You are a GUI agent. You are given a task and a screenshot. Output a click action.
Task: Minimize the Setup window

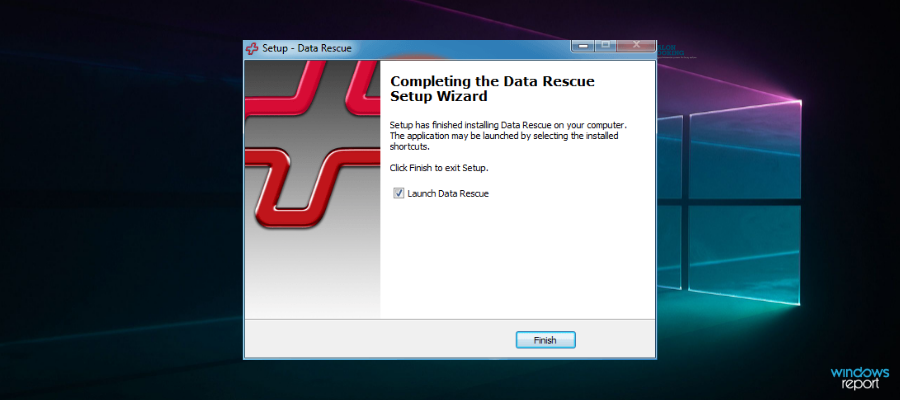(x=583, y=46)
